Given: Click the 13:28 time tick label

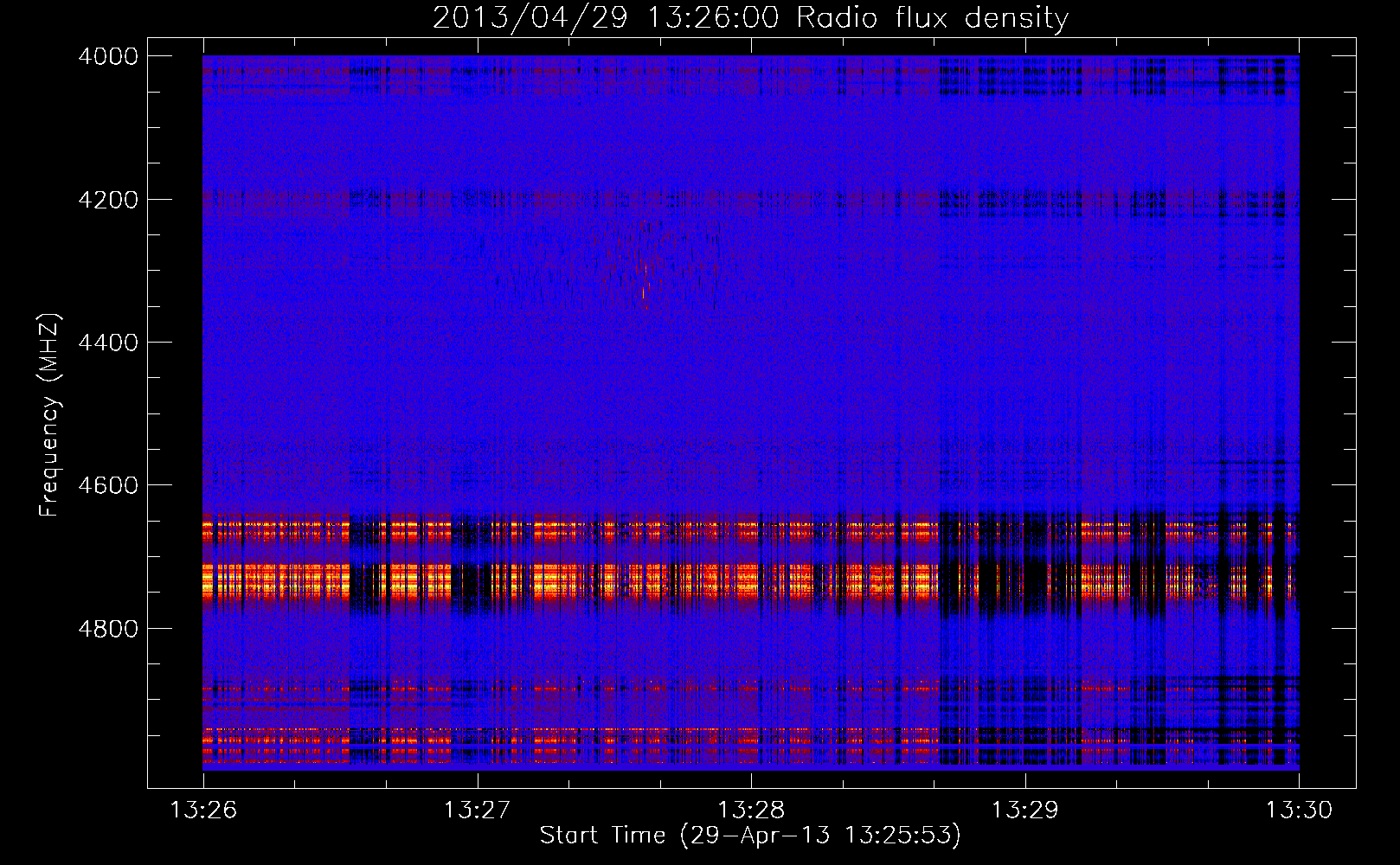Looking at the screenshot, I should point(751,811).
